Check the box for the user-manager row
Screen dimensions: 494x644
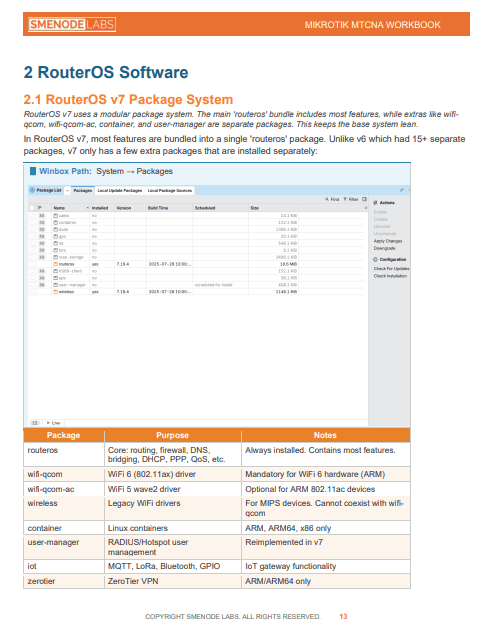coord(32,285)
